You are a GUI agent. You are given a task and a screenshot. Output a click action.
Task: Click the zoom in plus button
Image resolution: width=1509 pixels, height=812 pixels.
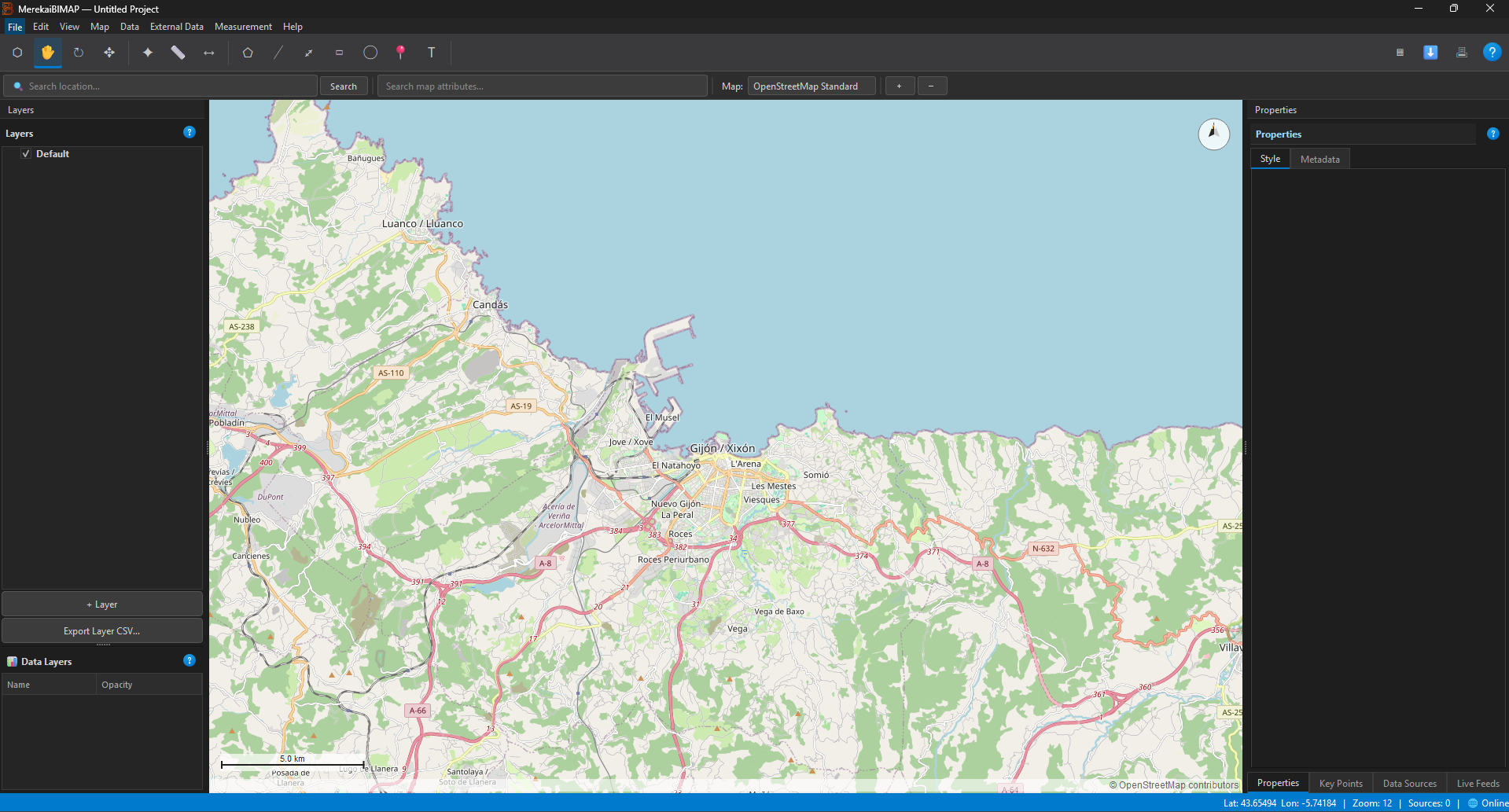[x=900, y=86]
